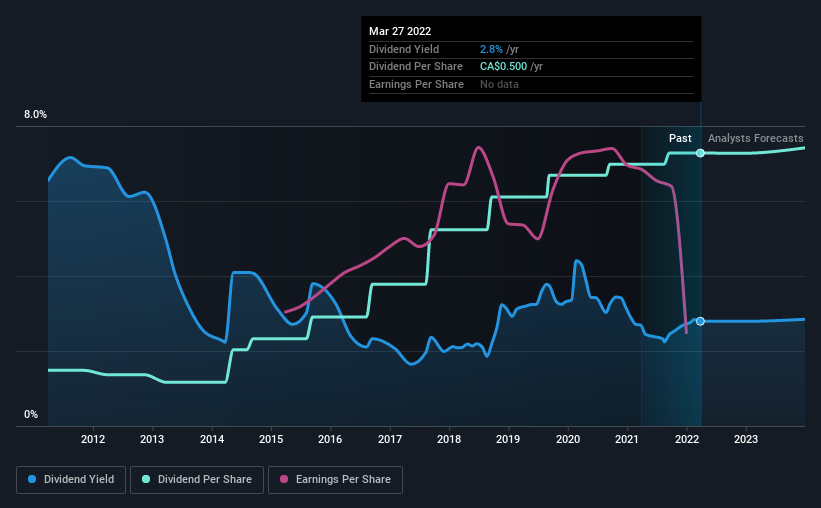Click the Mar 27 2022 tooltip date
Screen dimensions: 821x508
coord(400,31)
